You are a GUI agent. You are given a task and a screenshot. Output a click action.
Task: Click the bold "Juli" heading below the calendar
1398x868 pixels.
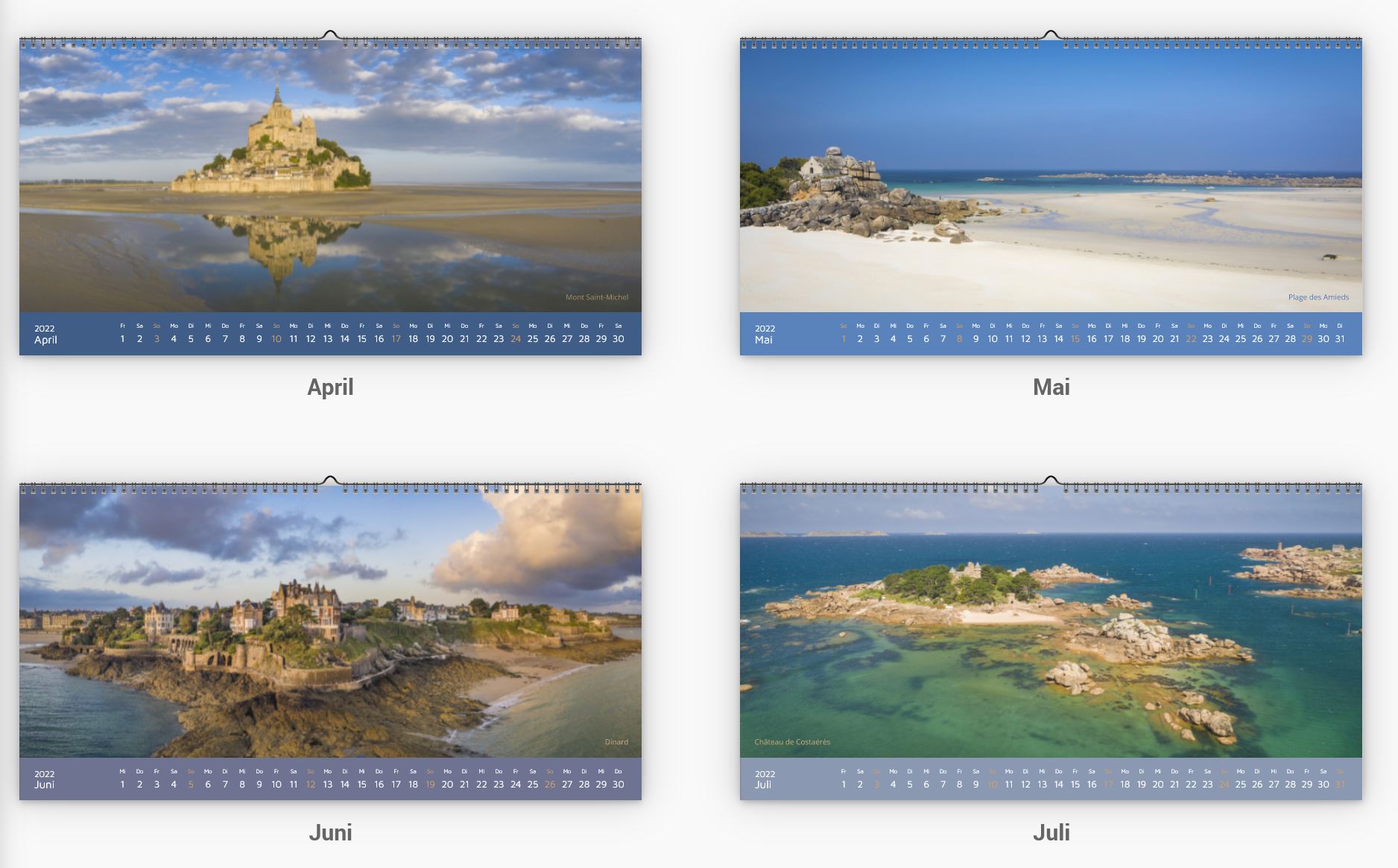(1051, 832)
